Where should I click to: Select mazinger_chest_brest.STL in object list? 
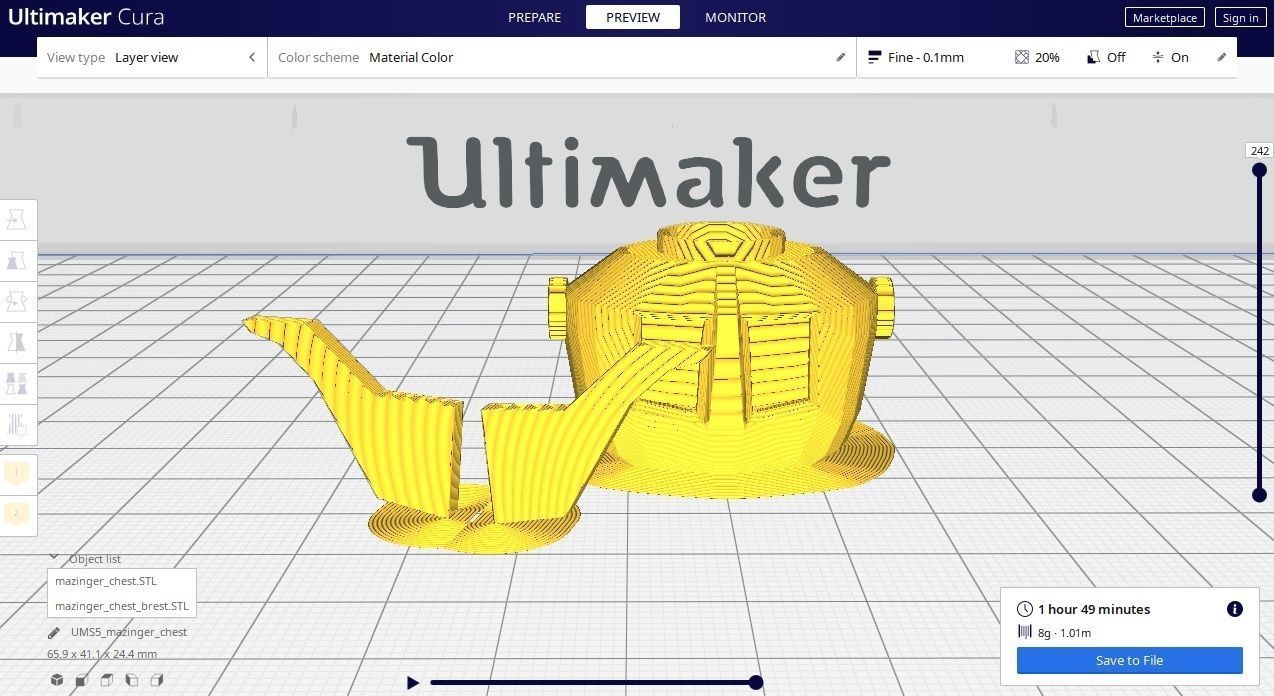point(121,606)
